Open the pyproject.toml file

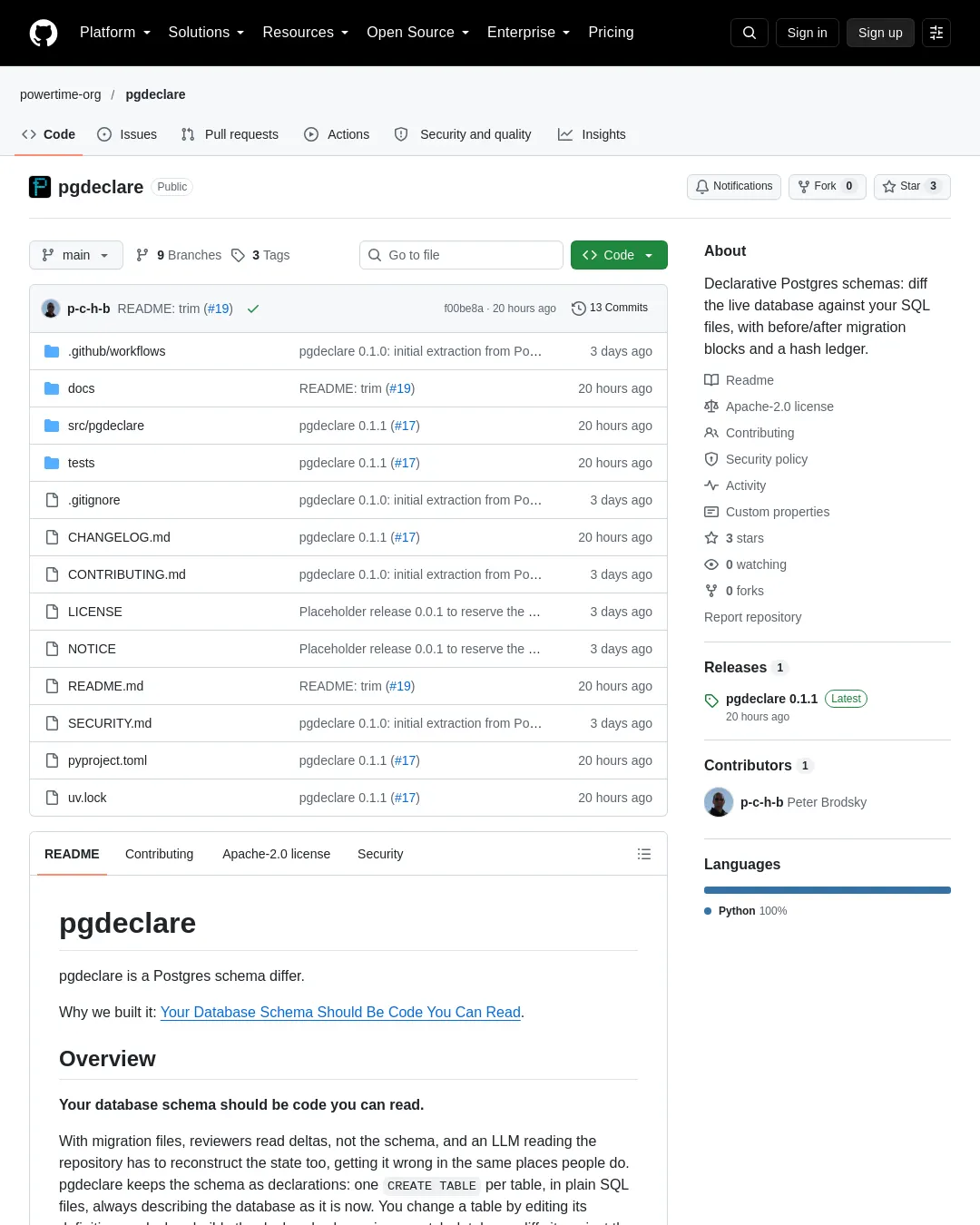click(x=107, y=760)
